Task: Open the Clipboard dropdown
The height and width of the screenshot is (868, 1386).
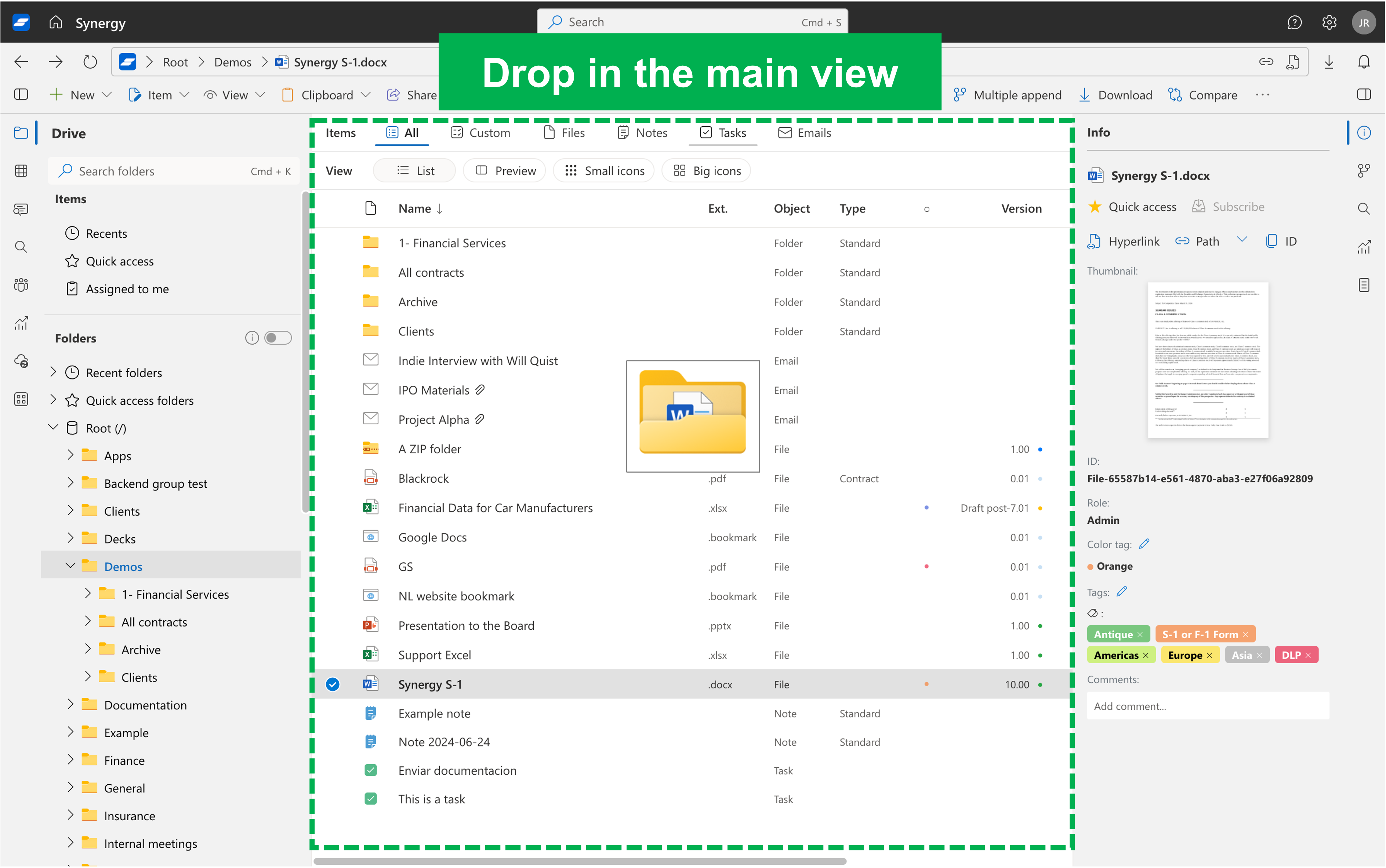Action: point(326,95)
